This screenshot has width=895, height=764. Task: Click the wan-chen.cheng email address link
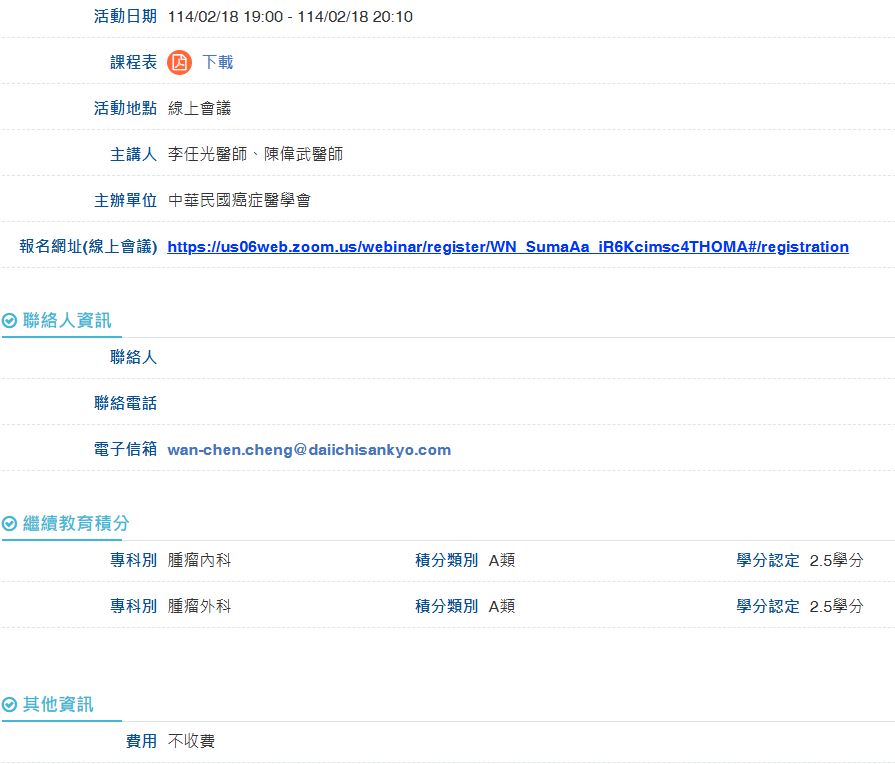(309, 450)
